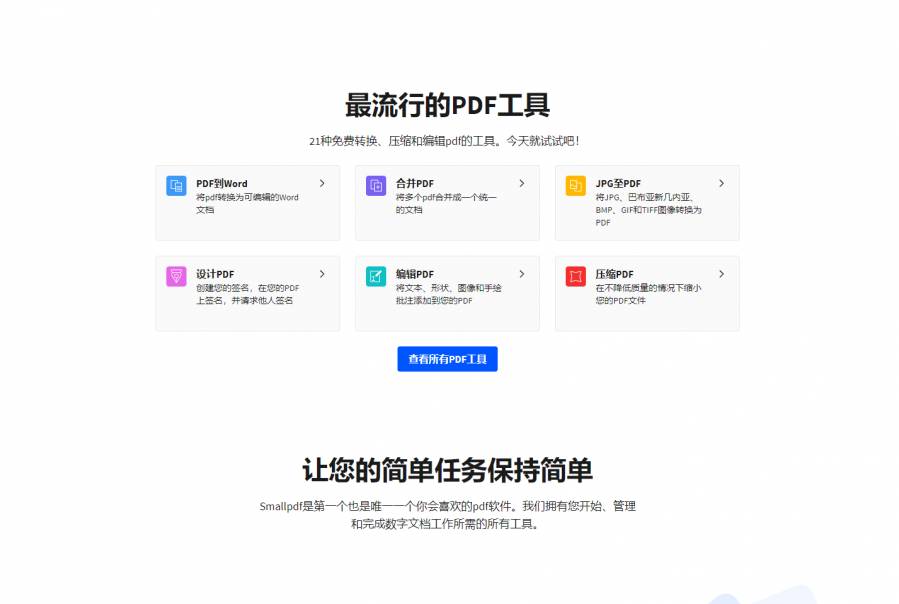Open the 编辑PDF card chevron
This screenshot has height=604, width=899.
point(522,274)
